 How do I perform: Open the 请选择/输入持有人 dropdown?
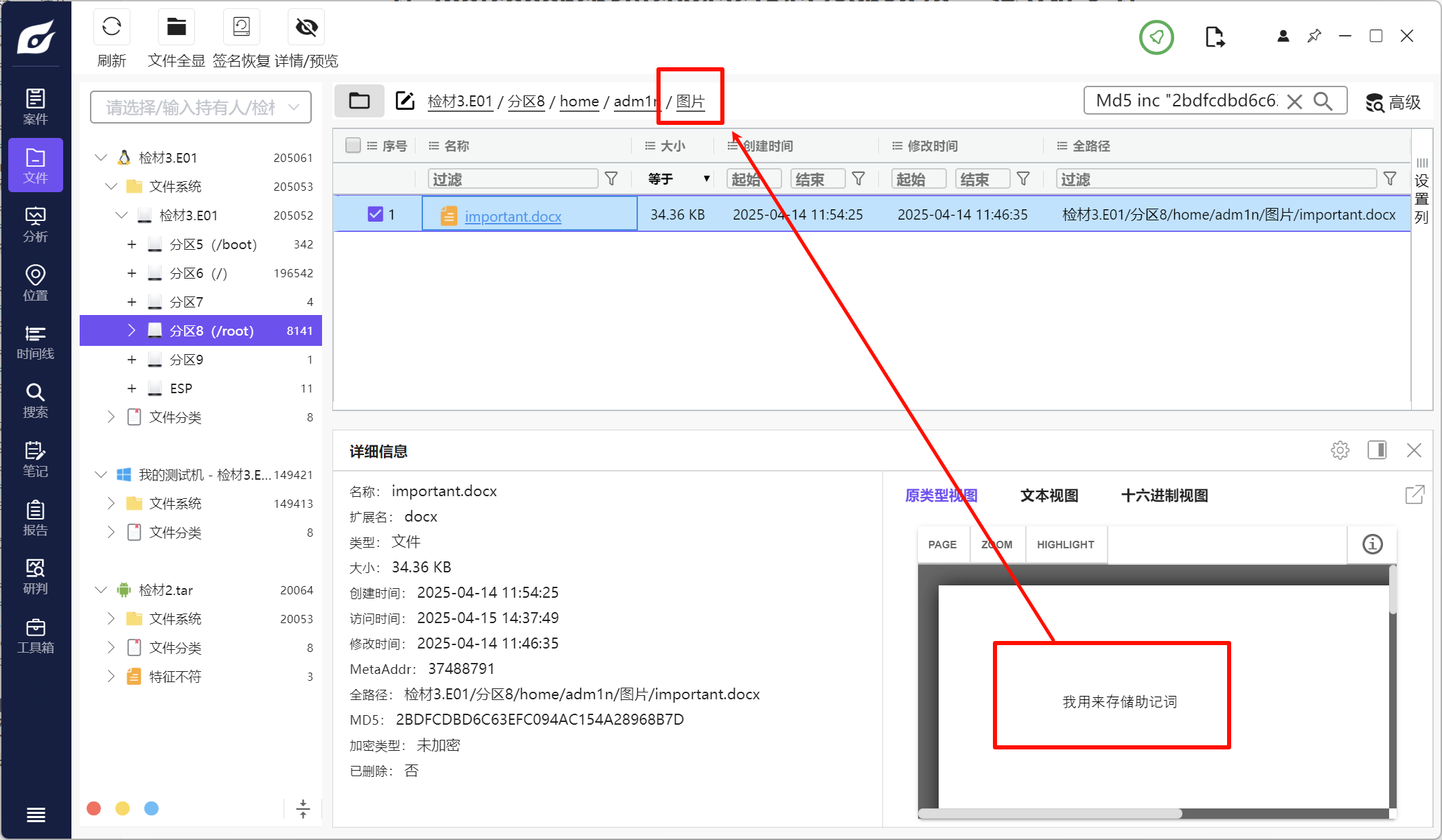tap(201, 107)
